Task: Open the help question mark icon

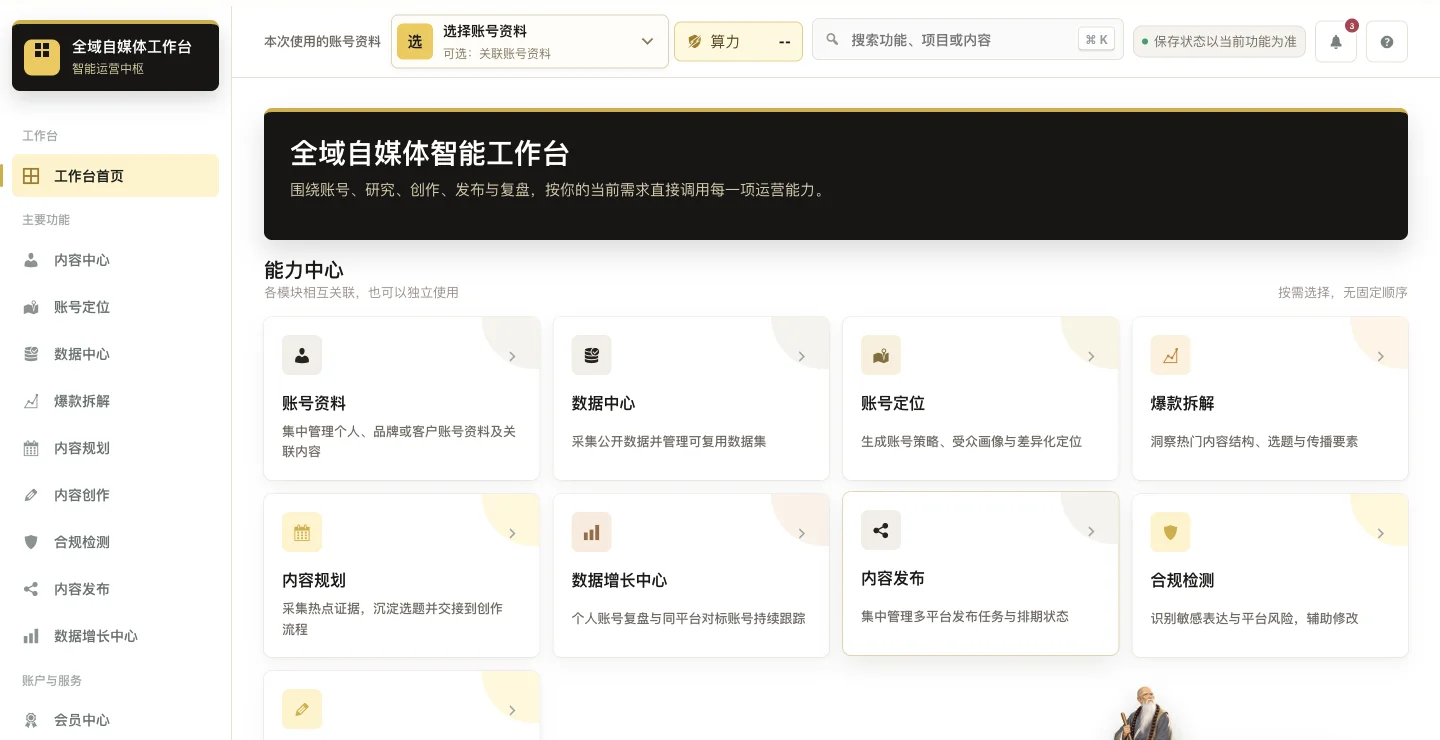Action: [x=1387, y=42]
